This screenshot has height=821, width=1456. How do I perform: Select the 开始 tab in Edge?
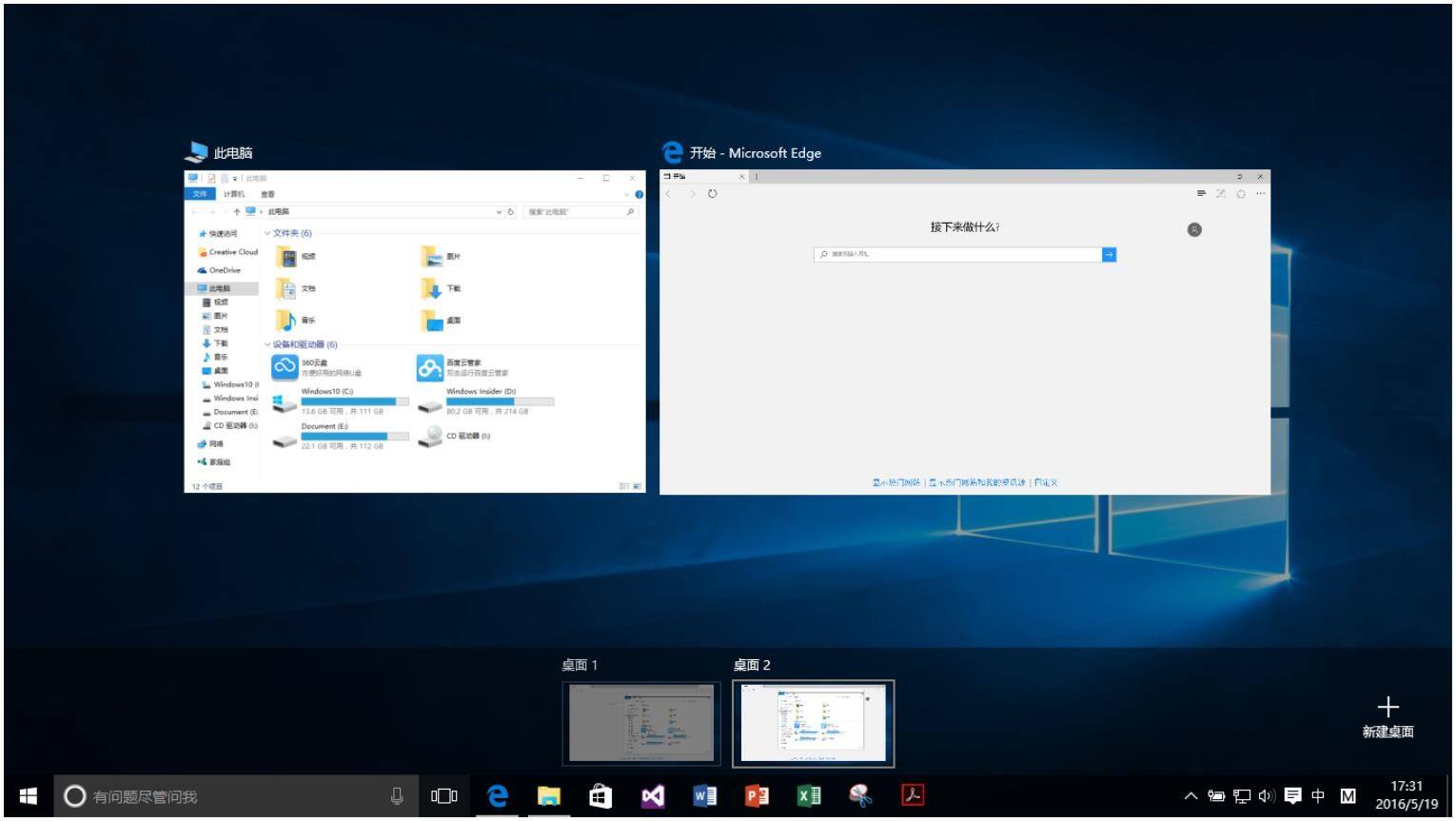coord(704,177)
